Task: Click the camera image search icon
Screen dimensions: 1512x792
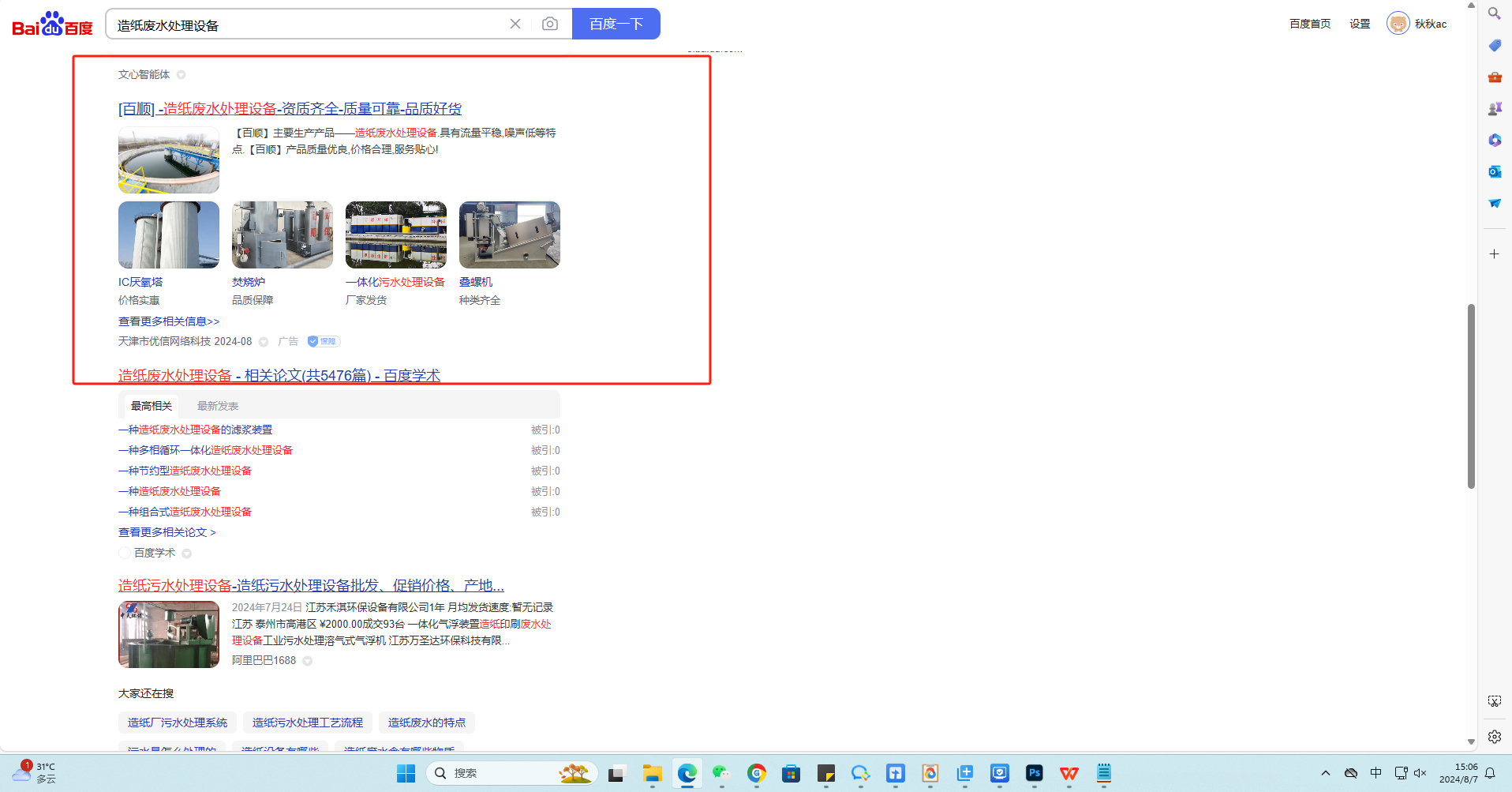Action: coord(550,24)
